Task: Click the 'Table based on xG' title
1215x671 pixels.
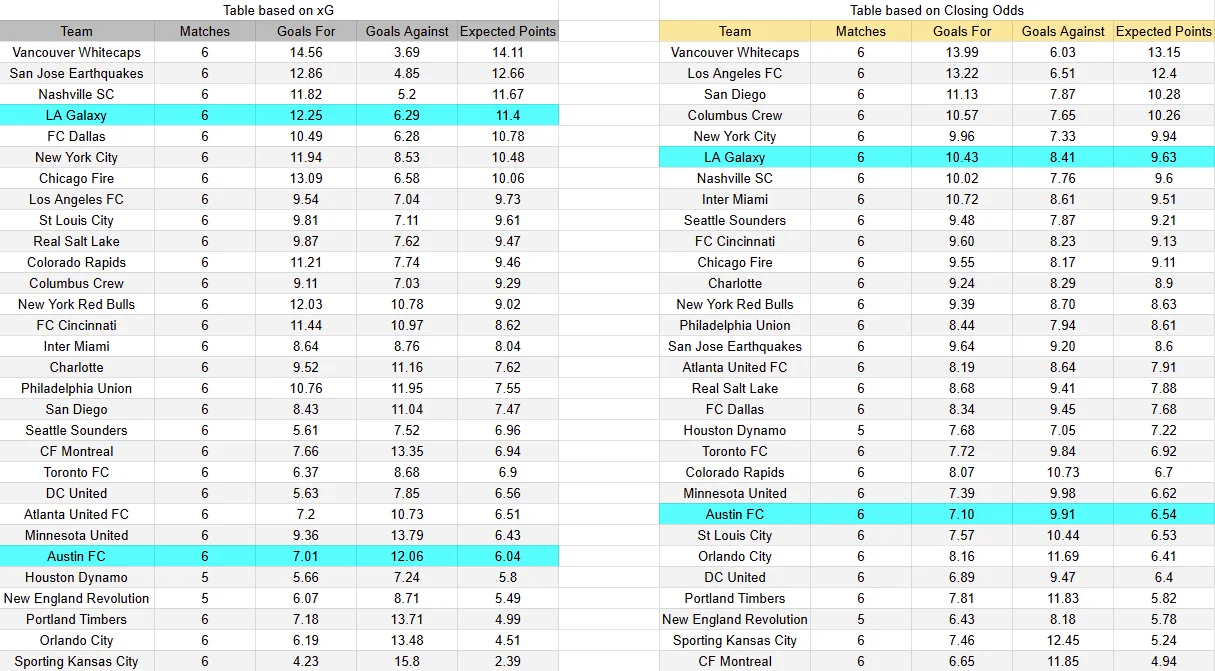Action: click(x=278, y=10)
